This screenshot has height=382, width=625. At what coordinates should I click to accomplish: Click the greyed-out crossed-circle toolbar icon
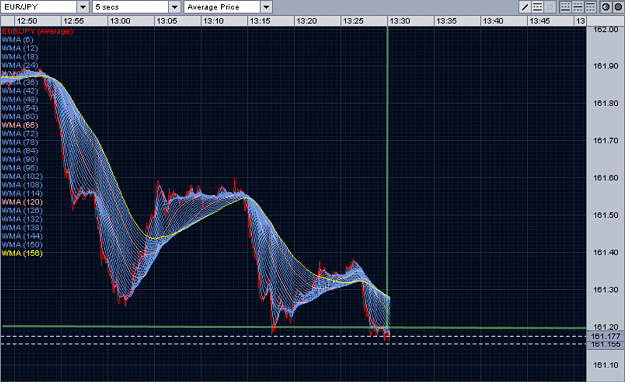pyautogui.click(x=550, y=7)
